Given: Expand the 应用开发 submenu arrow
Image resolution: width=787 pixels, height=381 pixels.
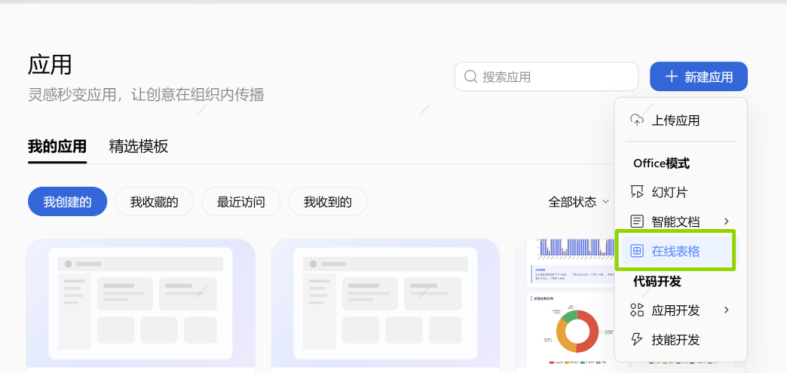Looking at the screenshot, I should coord(726,310).
